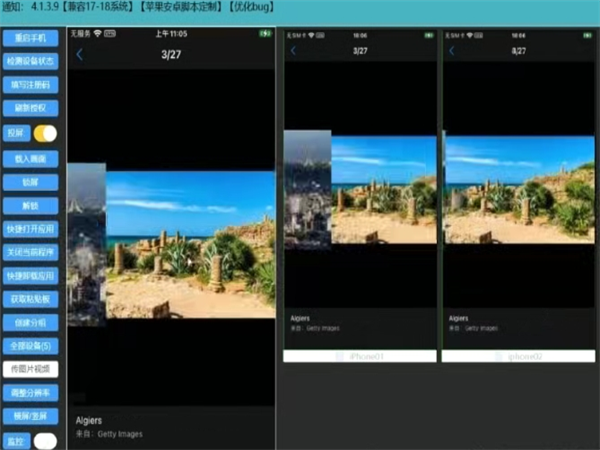The width and height of the screenshot is (600, 450).
Task: Open 填写注册码 registration code entry
Action: (x=30, y=84)
